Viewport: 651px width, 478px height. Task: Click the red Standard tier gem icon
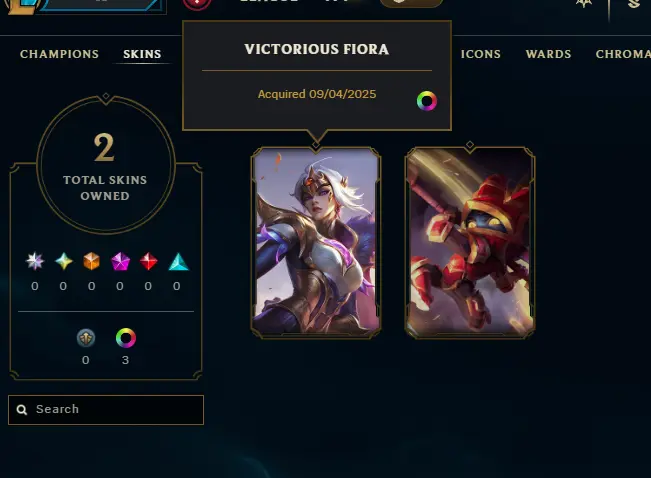point(148,261)
